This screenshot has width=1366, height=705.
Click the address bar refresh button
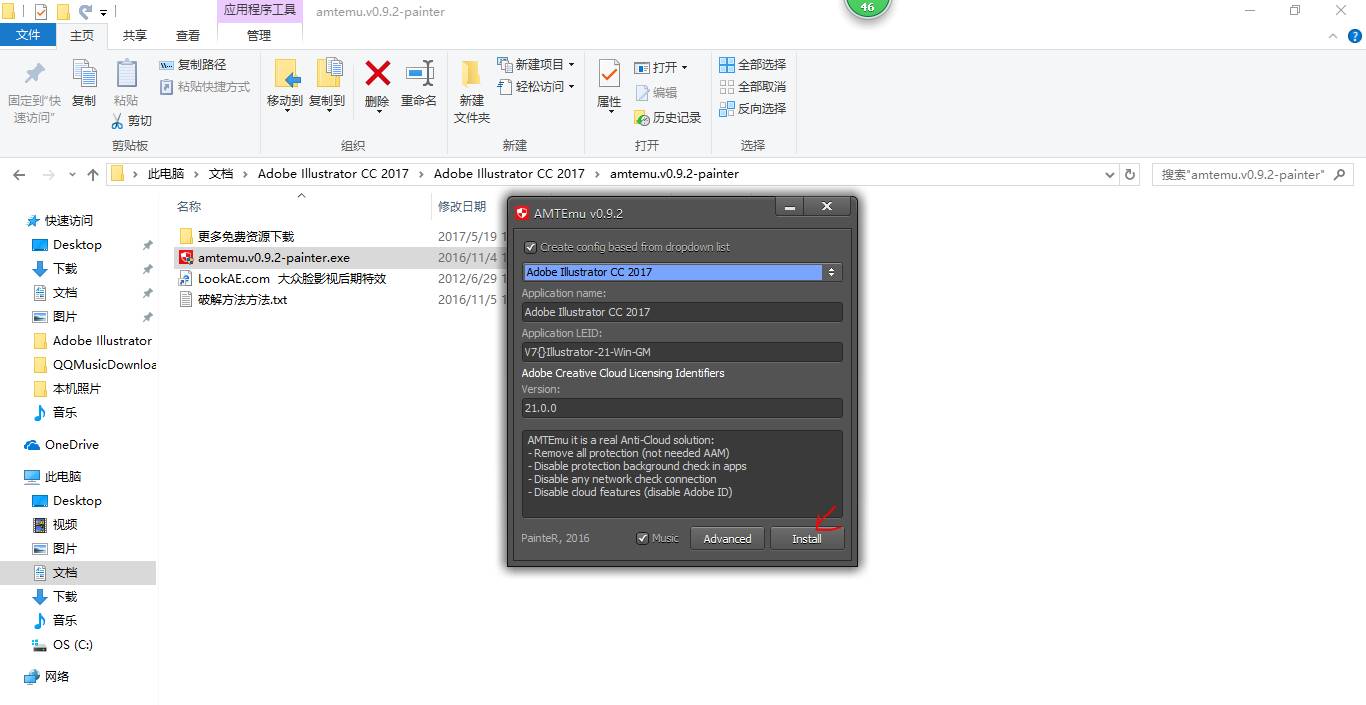(1130, 174)
